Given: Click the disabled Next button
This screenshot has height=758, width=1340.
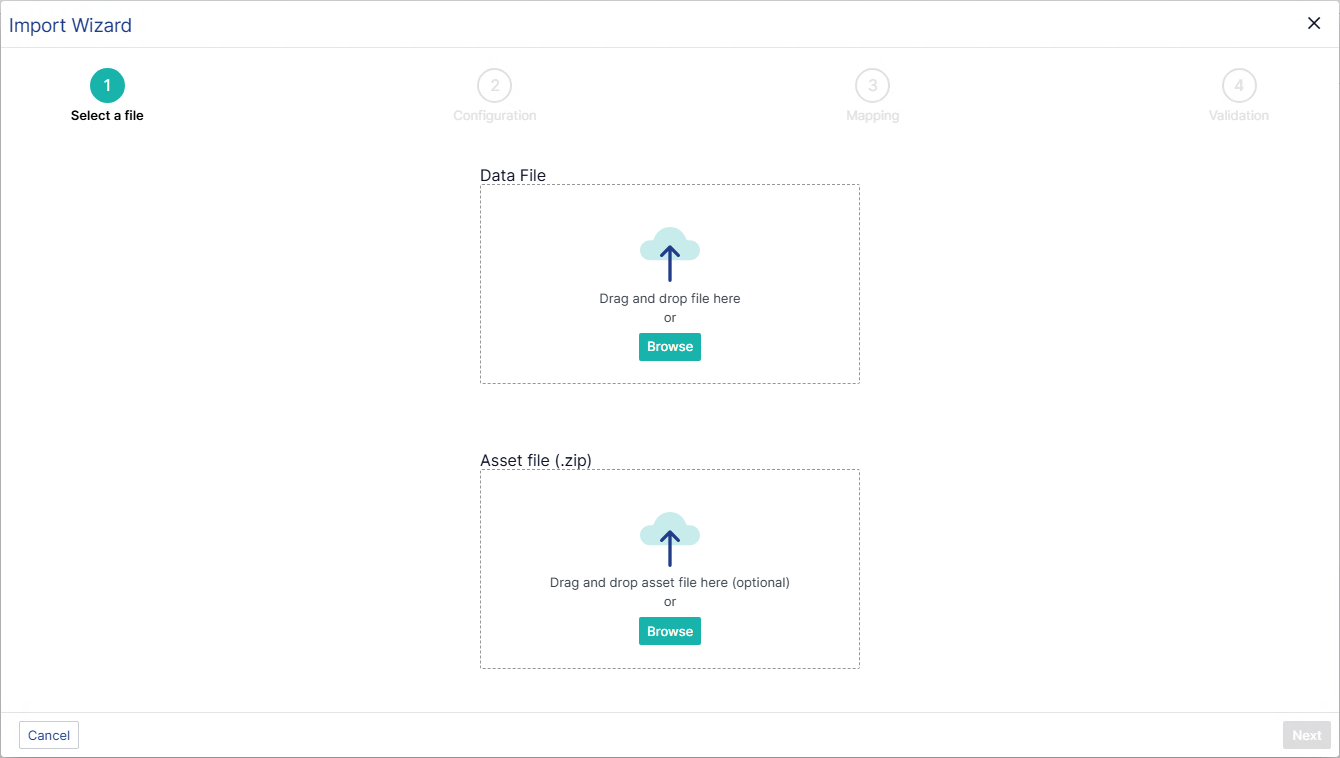Looking at the screenshot, I should coord(1307,735).
